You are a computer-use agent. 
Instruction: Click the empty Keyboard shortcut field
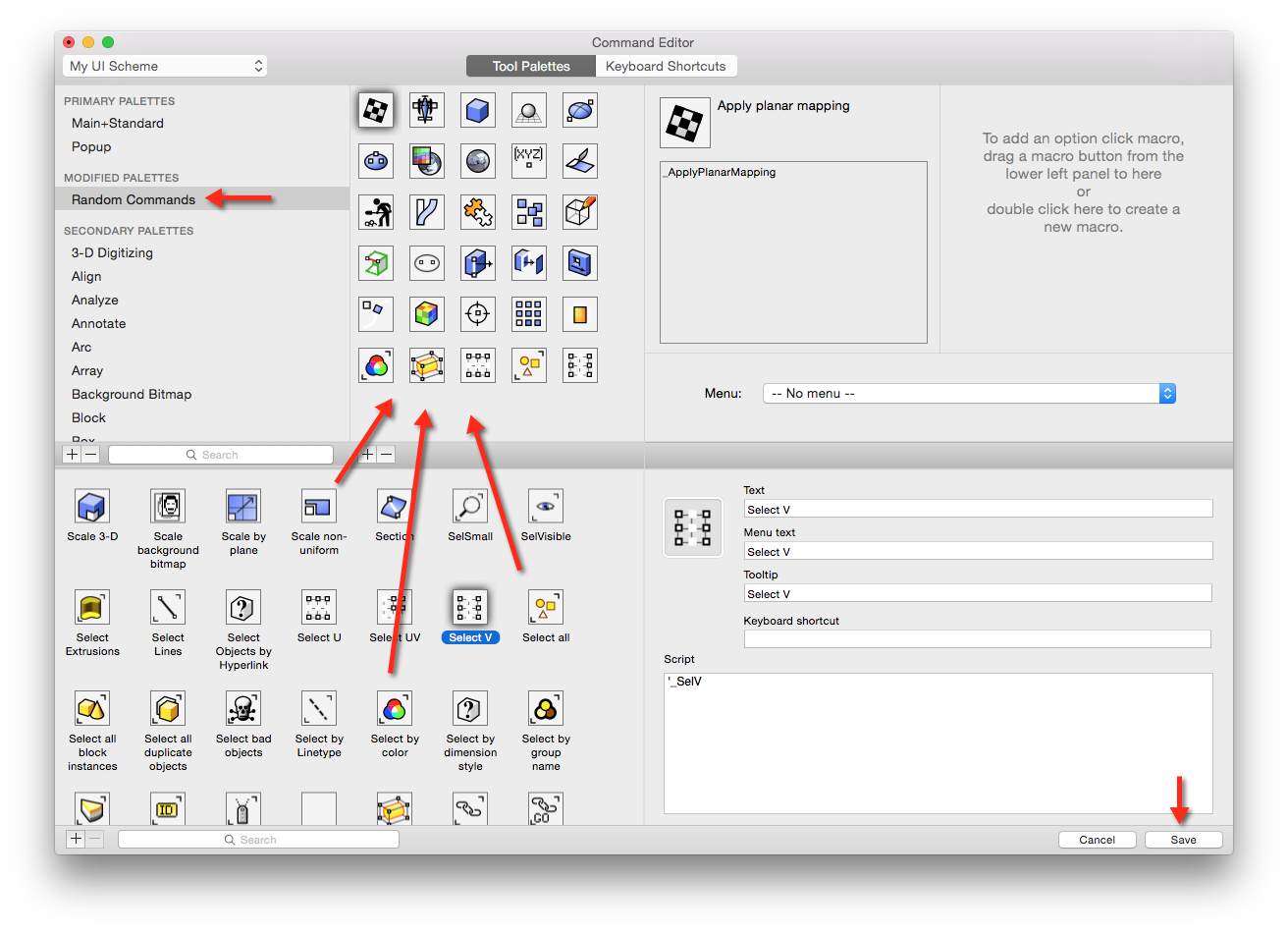click(x=978, y=638)
